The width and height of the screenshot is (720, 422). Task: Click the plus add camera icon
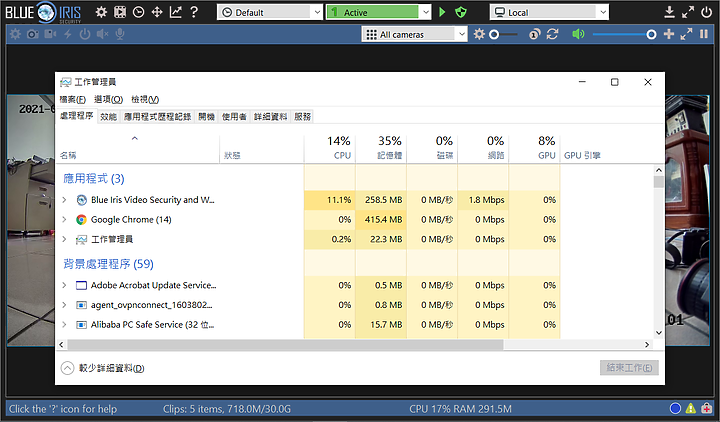point(669,34)
